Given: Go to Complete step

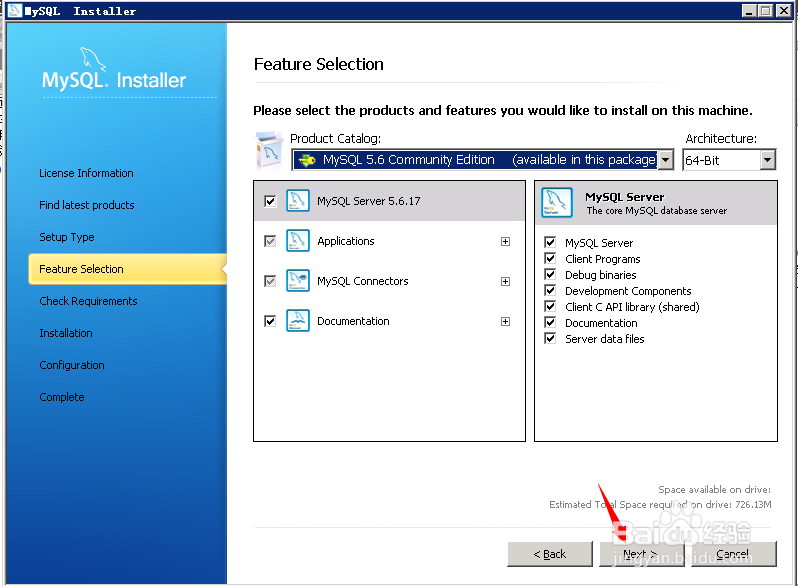Looking at the screenshot, I should point(62,397).
